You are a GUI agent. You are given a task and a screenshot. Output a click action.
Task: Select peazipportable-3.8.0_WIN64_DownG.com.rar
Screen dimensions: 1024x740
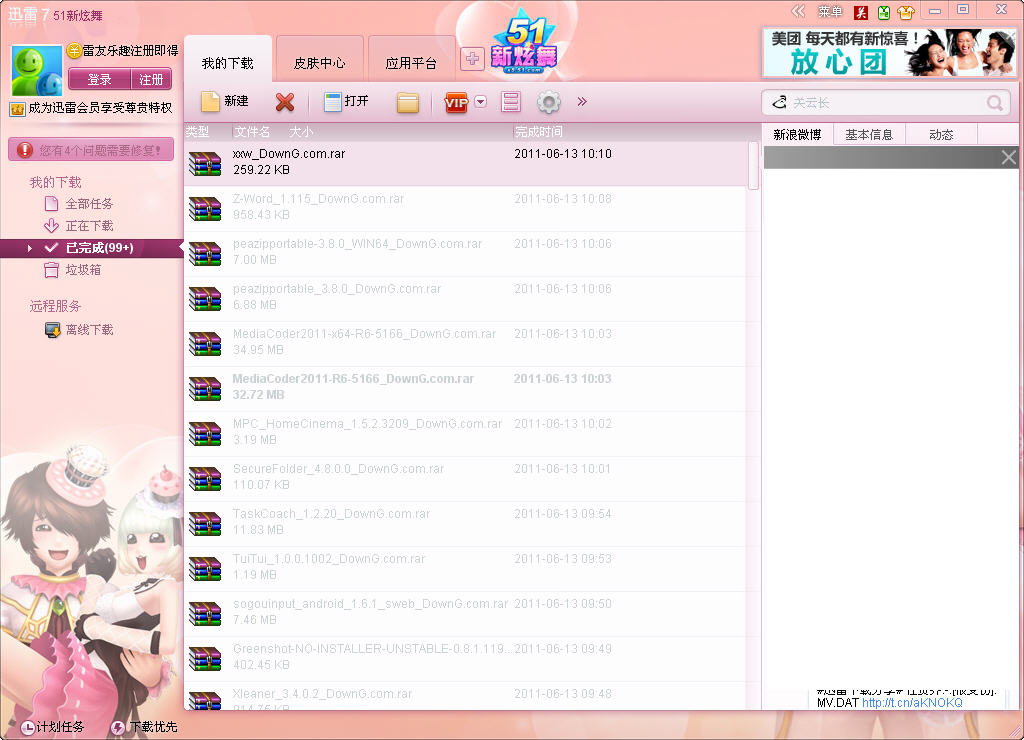pyautogui.click(x=466, y=253)
